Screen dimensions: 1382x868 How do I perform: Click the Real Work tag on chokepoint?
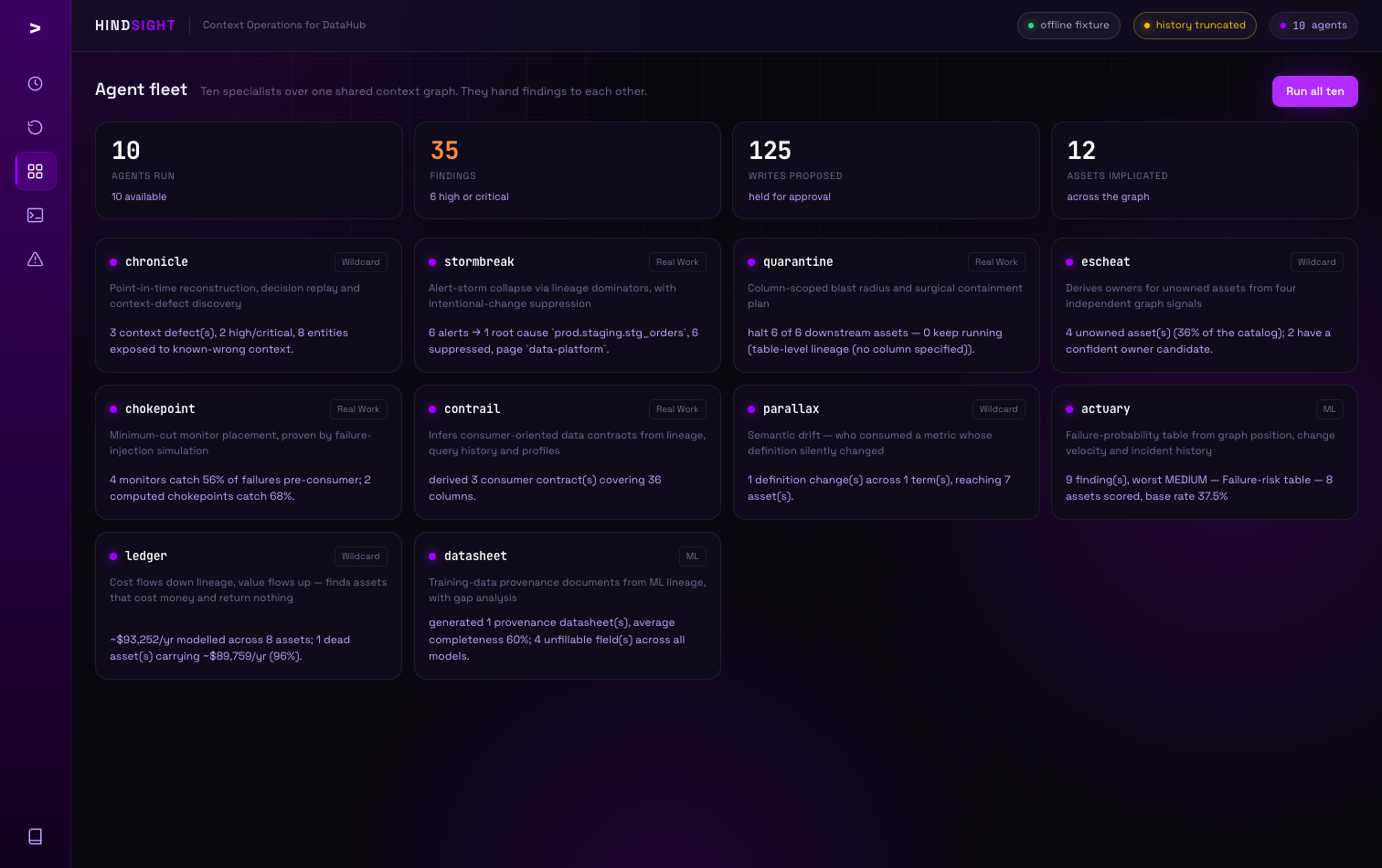coord(358,409)
